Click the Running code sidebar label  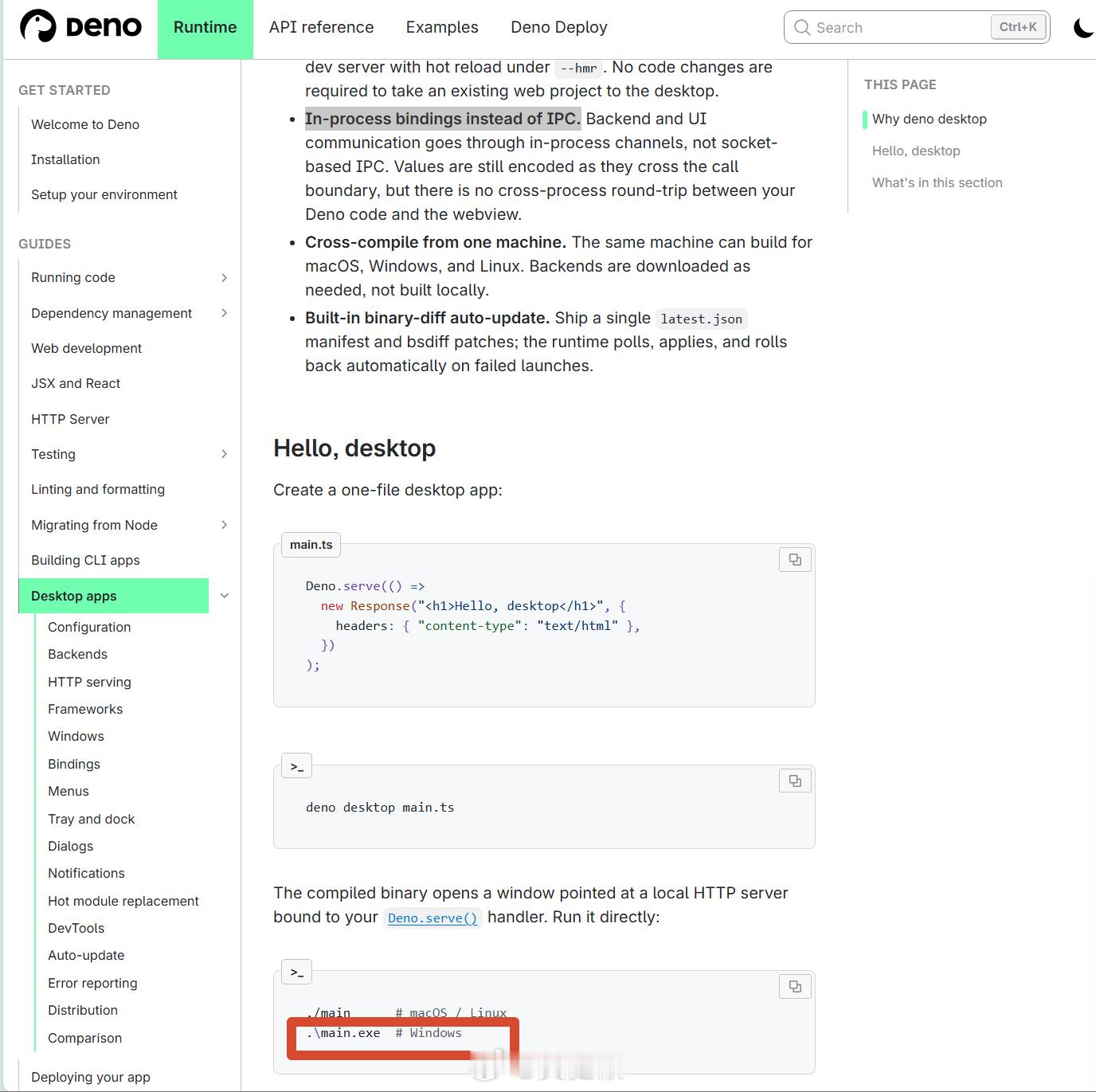(x=73, y=277)
